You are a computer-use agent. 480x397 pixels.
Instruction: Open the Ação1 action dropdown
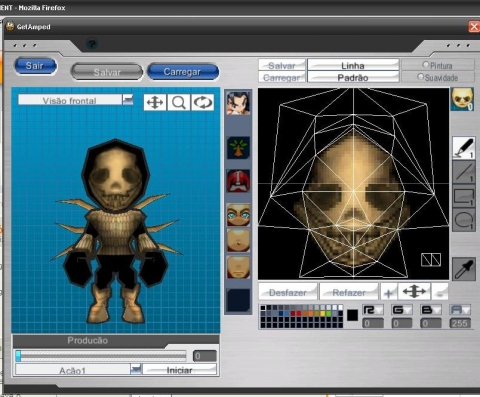click(136, 369)
